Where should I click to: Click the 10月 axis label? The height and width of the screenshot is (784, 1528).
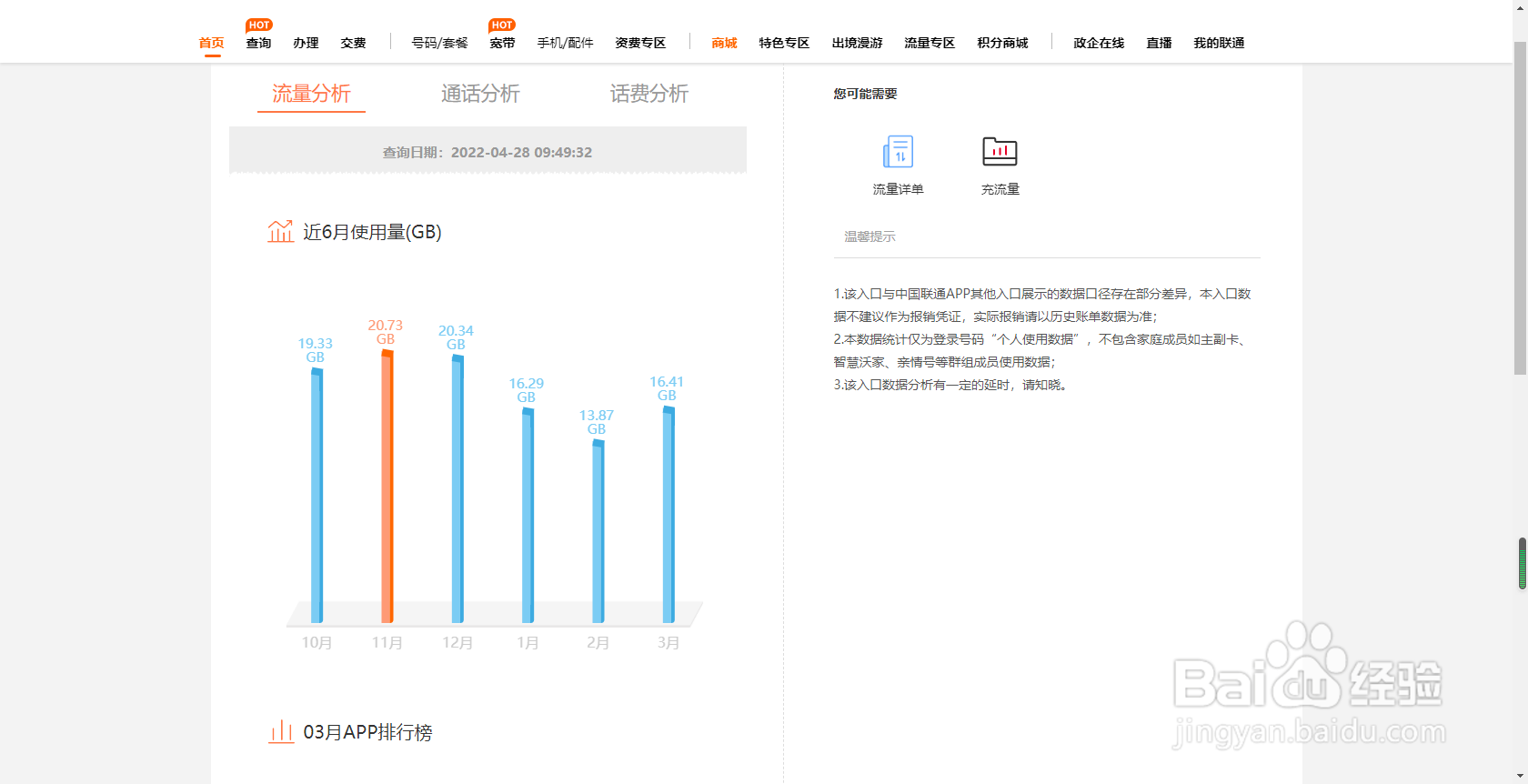pos(317,642)
